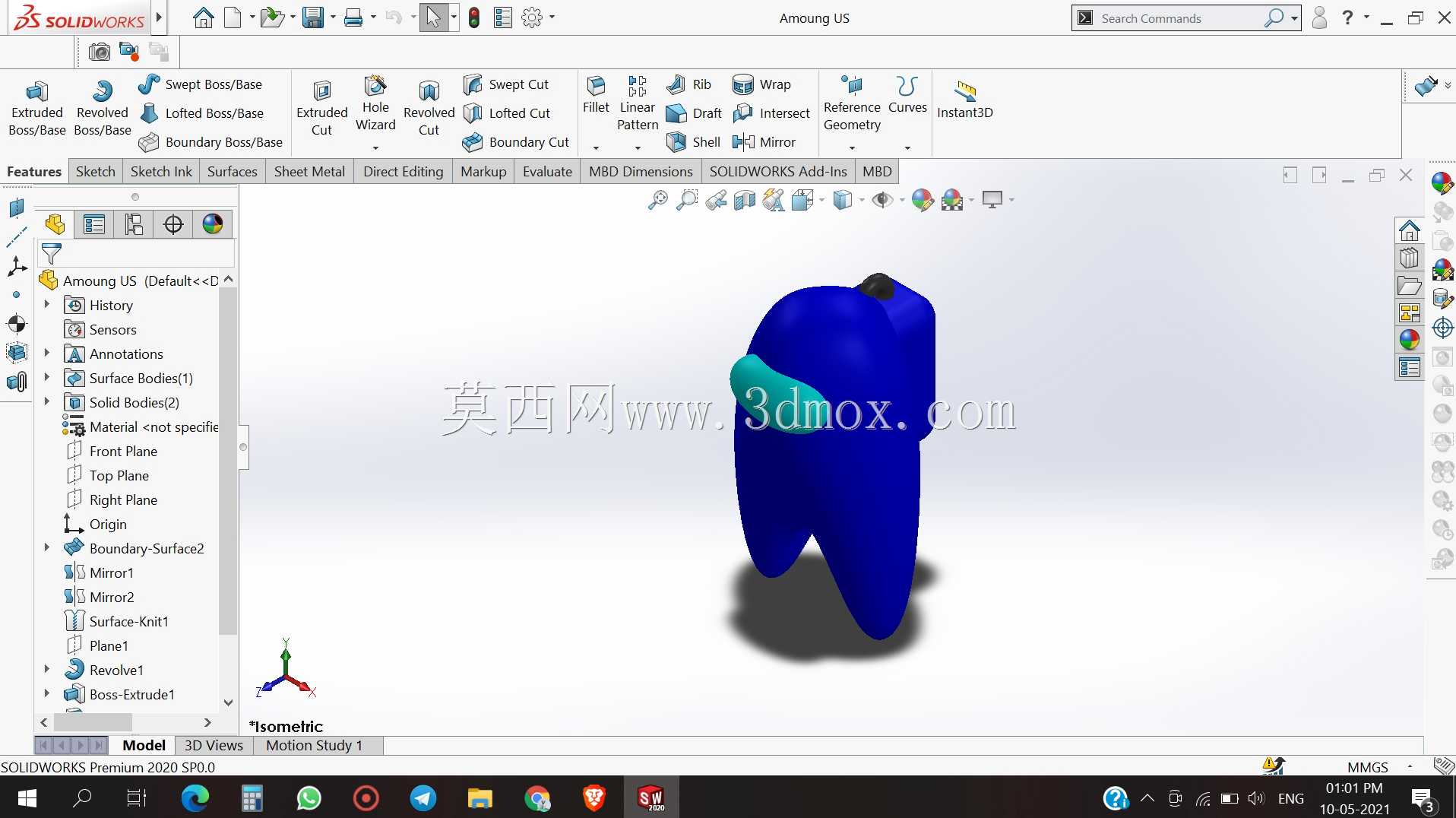Choose Lofted Cut

[507, 113]
